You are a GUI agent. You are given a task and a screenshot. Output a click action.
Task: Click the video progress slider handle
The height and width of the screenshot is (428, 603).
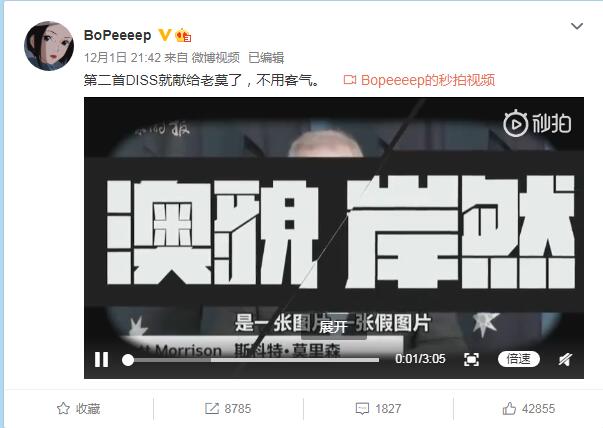click(x=128, y=360)
